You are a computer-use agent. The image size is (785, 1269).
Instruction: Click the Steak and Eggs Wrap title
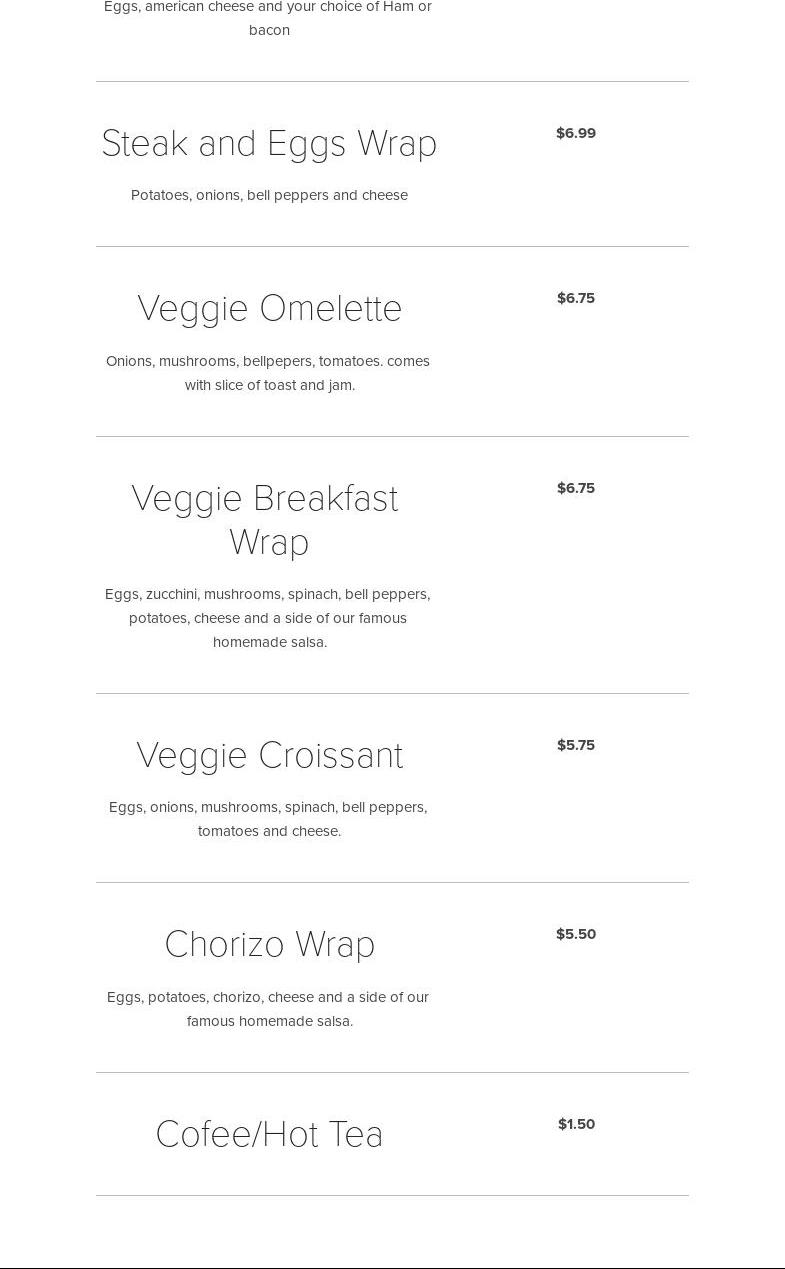click(x=269, y=144)
